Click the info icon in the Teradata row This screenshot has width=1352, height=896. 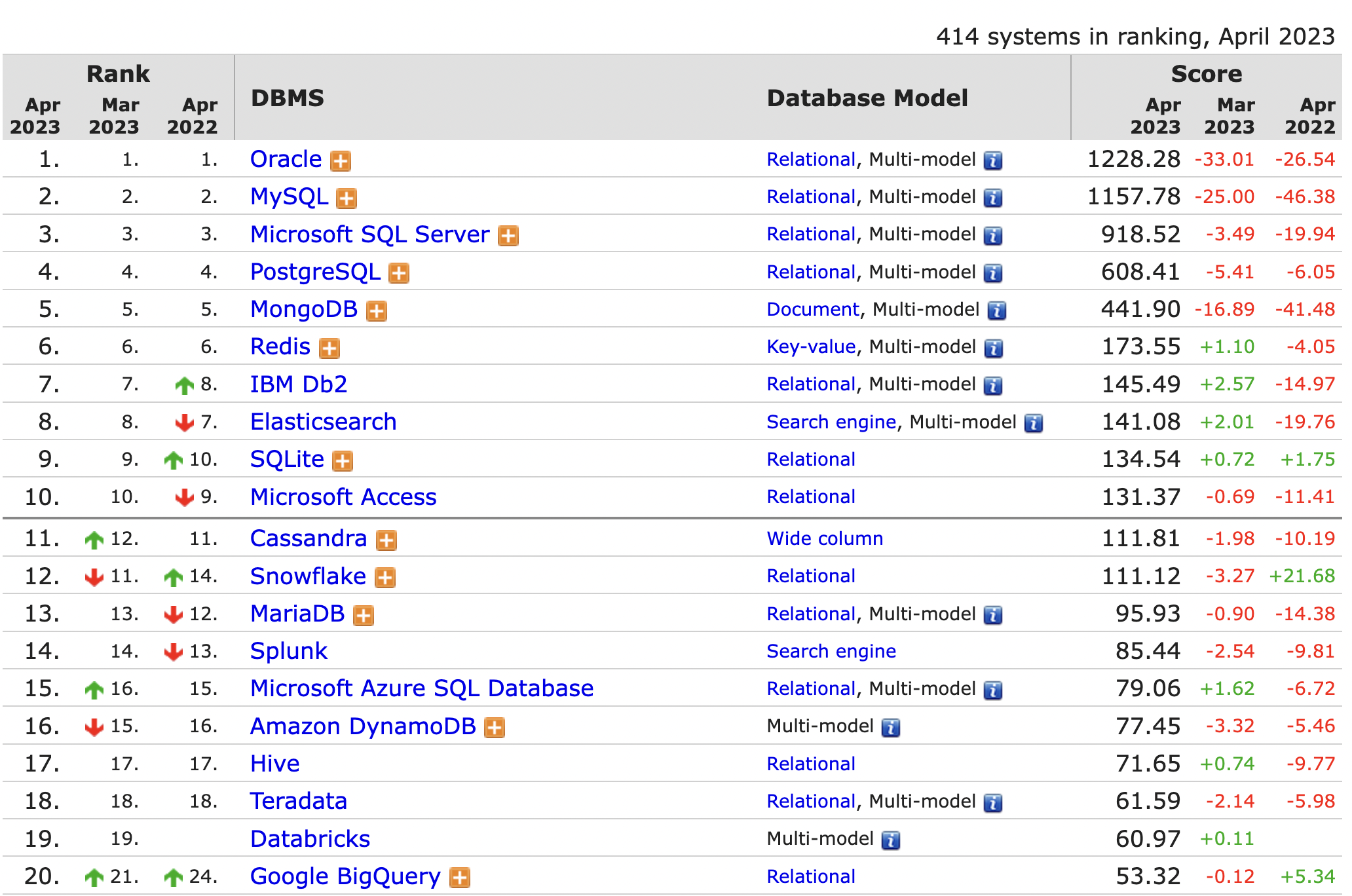[x=993, y=803]
